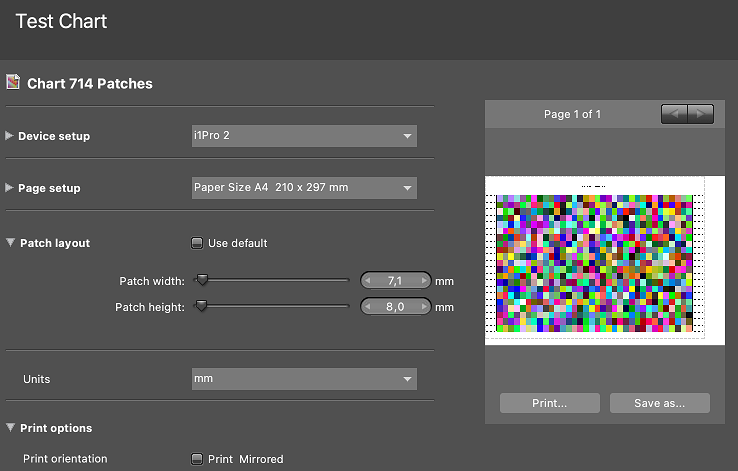Click the Save as... button
This screenshot has width=738, height=471.
pyautogui.click(x=660, y=403)
